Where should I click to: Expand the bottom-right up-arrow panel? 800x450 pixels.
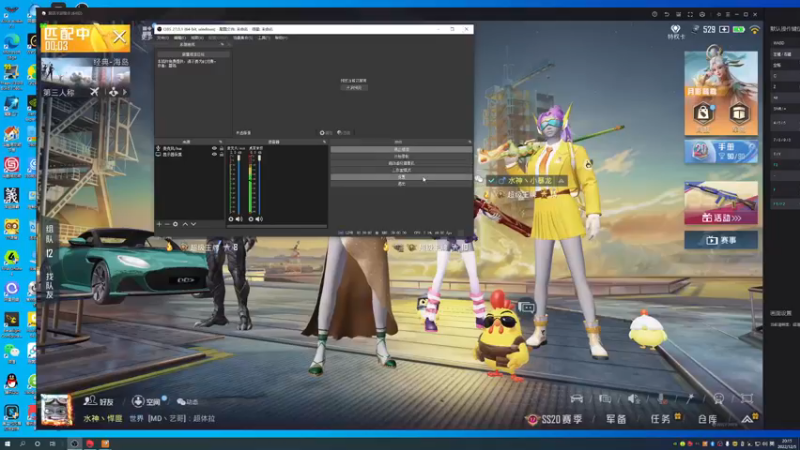748,418
